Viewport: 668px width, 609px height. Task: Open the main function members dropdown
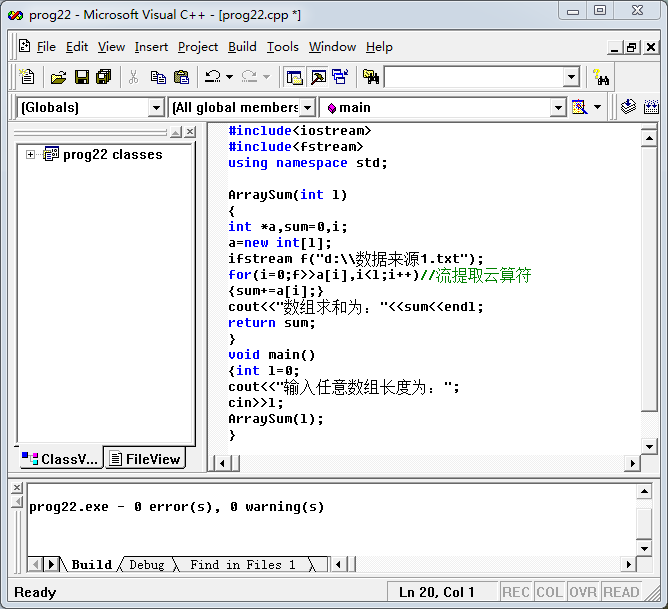point(558,107)
